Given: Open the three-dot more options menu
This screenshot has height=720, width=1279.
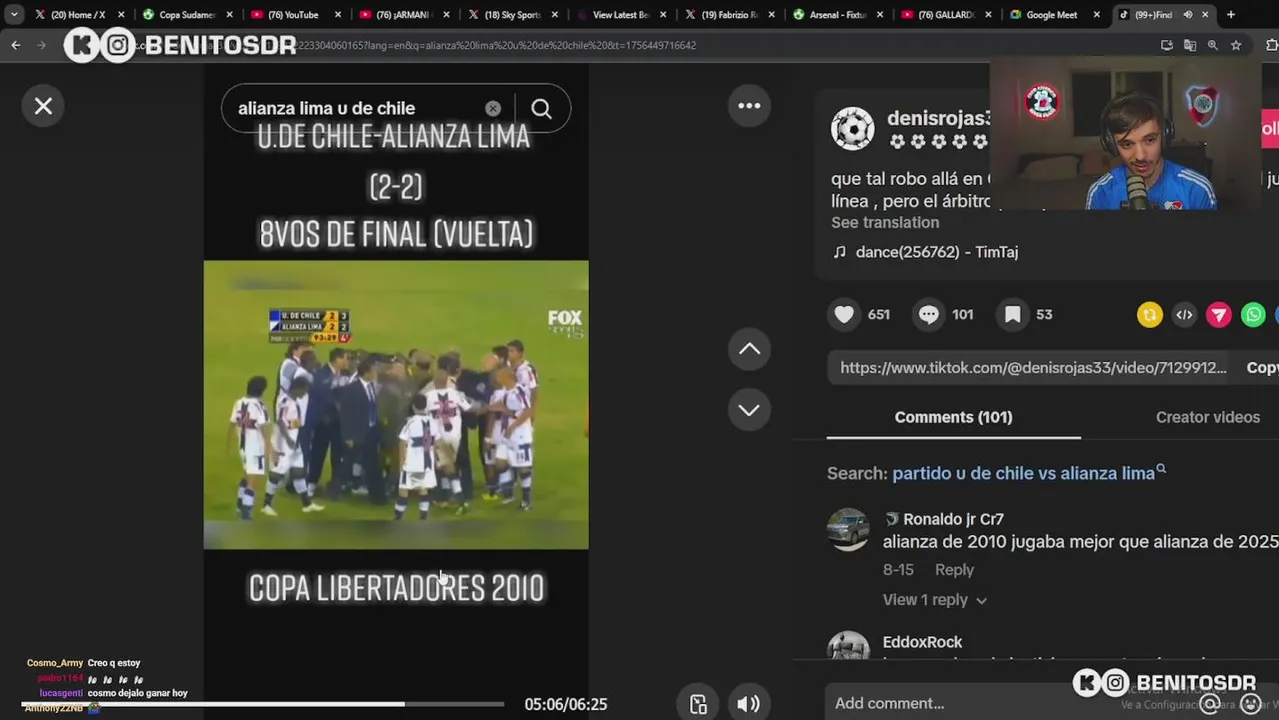Looking at the screenshot, I should pyautogui.click(x=749, y=105).
